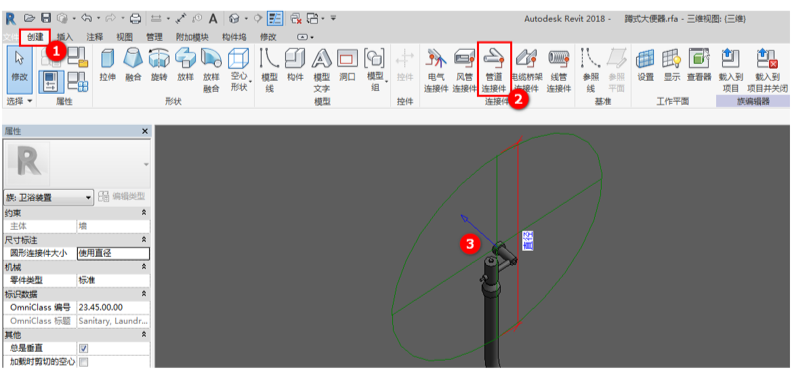Open the 族: 卫浴装置 family dropdown
Screen dimensions: 796x380
point(48,197)
